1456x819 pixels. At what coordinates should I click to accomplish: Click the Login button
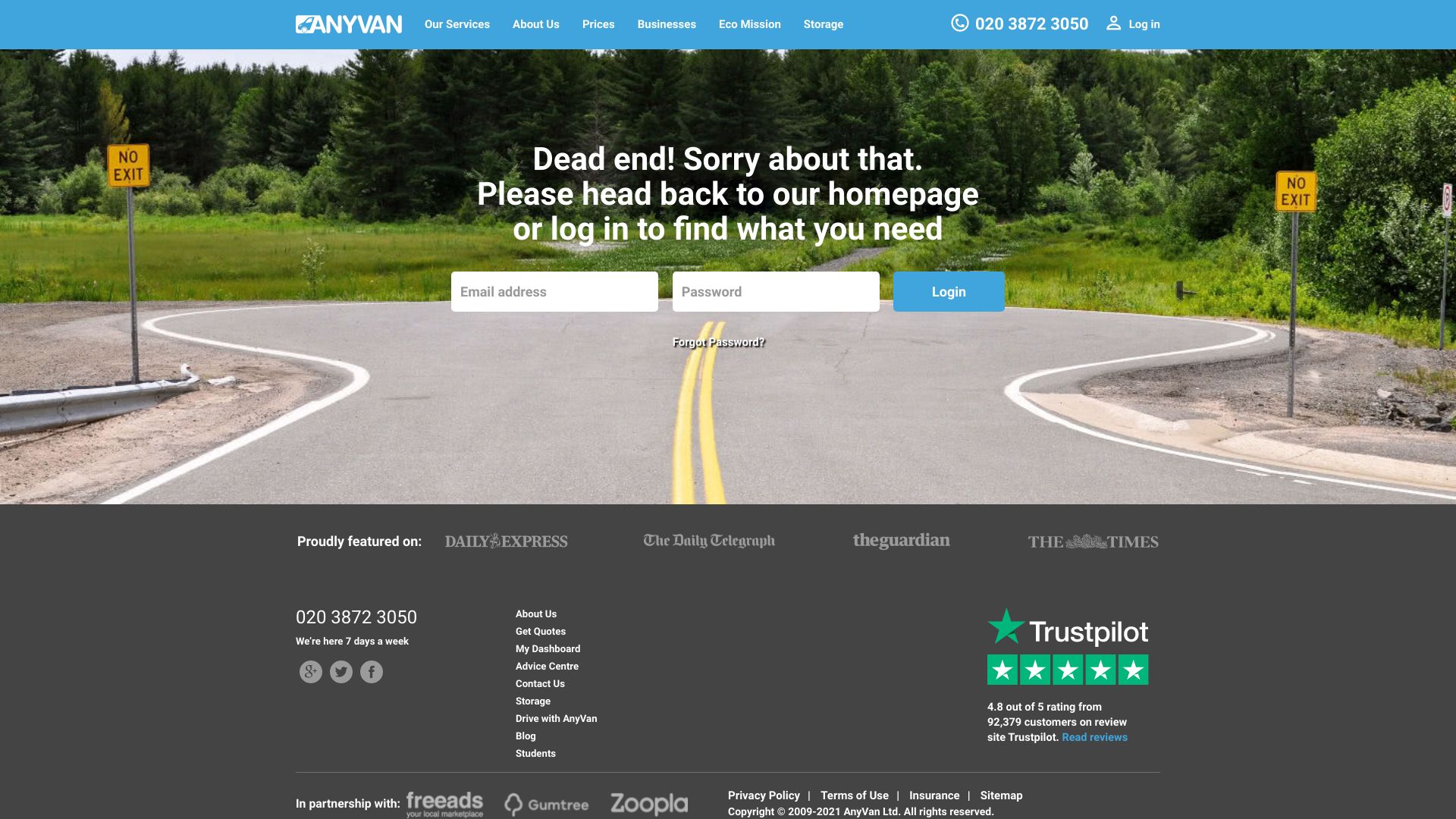(949, 291)
